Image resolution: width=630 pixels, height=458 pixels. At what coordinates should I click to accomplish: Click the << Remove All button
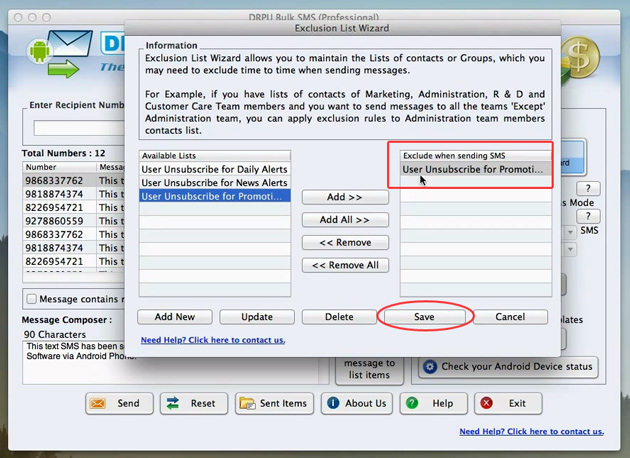[x=345, y=265]
